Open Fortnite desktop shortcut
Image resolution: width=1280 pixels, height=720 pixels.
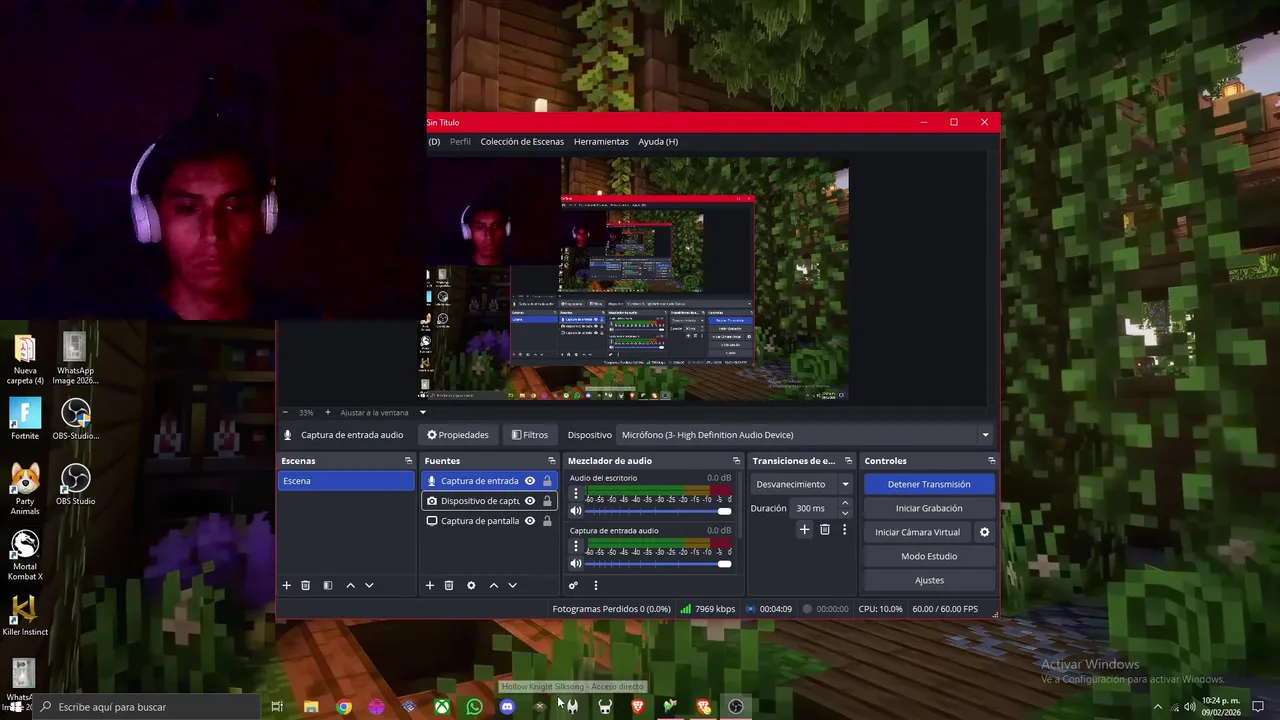pos(25,419)
